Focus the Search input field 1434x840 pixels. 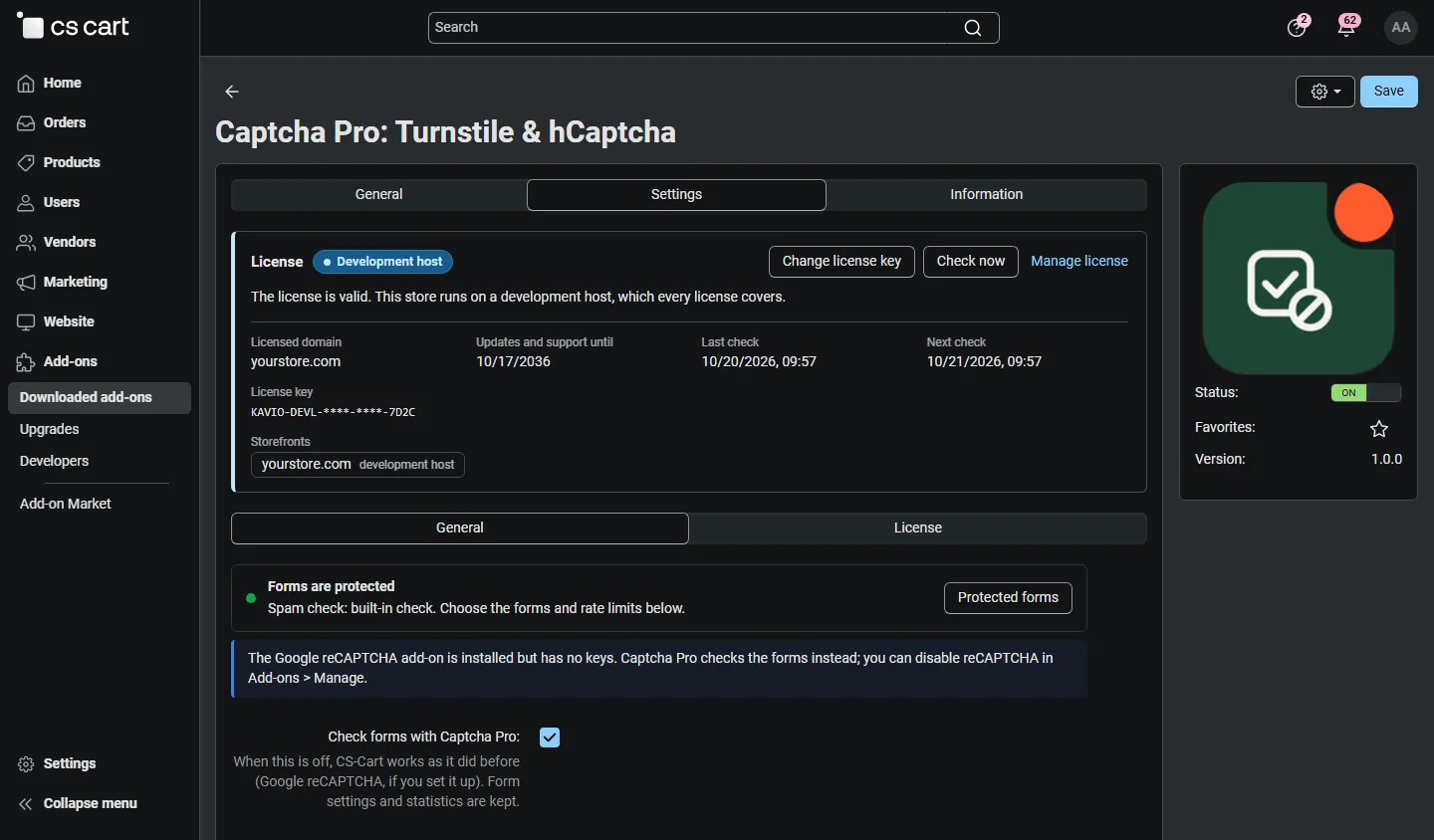(x=714, y=28)
